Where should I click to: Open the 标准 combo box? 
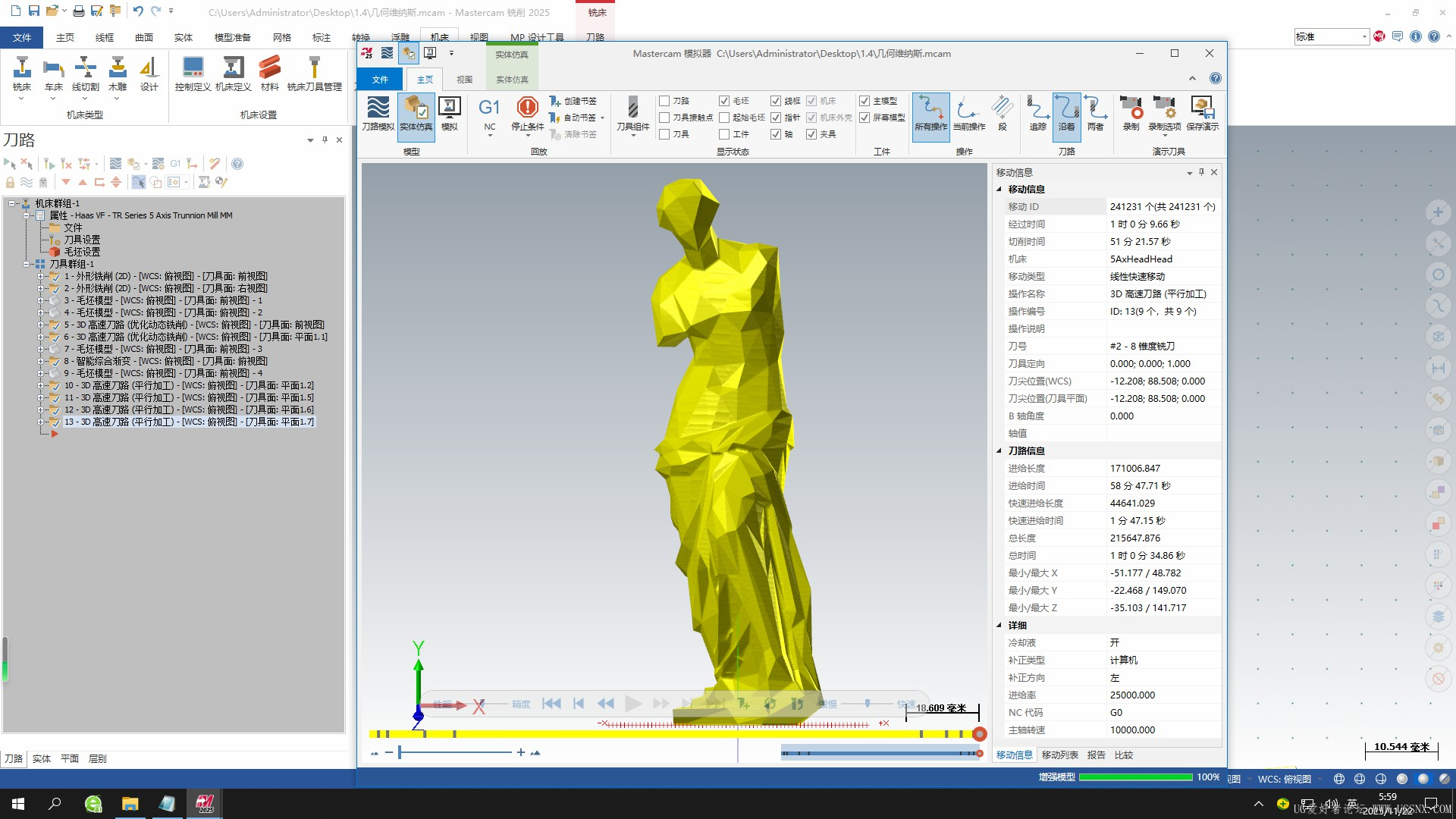click(1363, 36)
